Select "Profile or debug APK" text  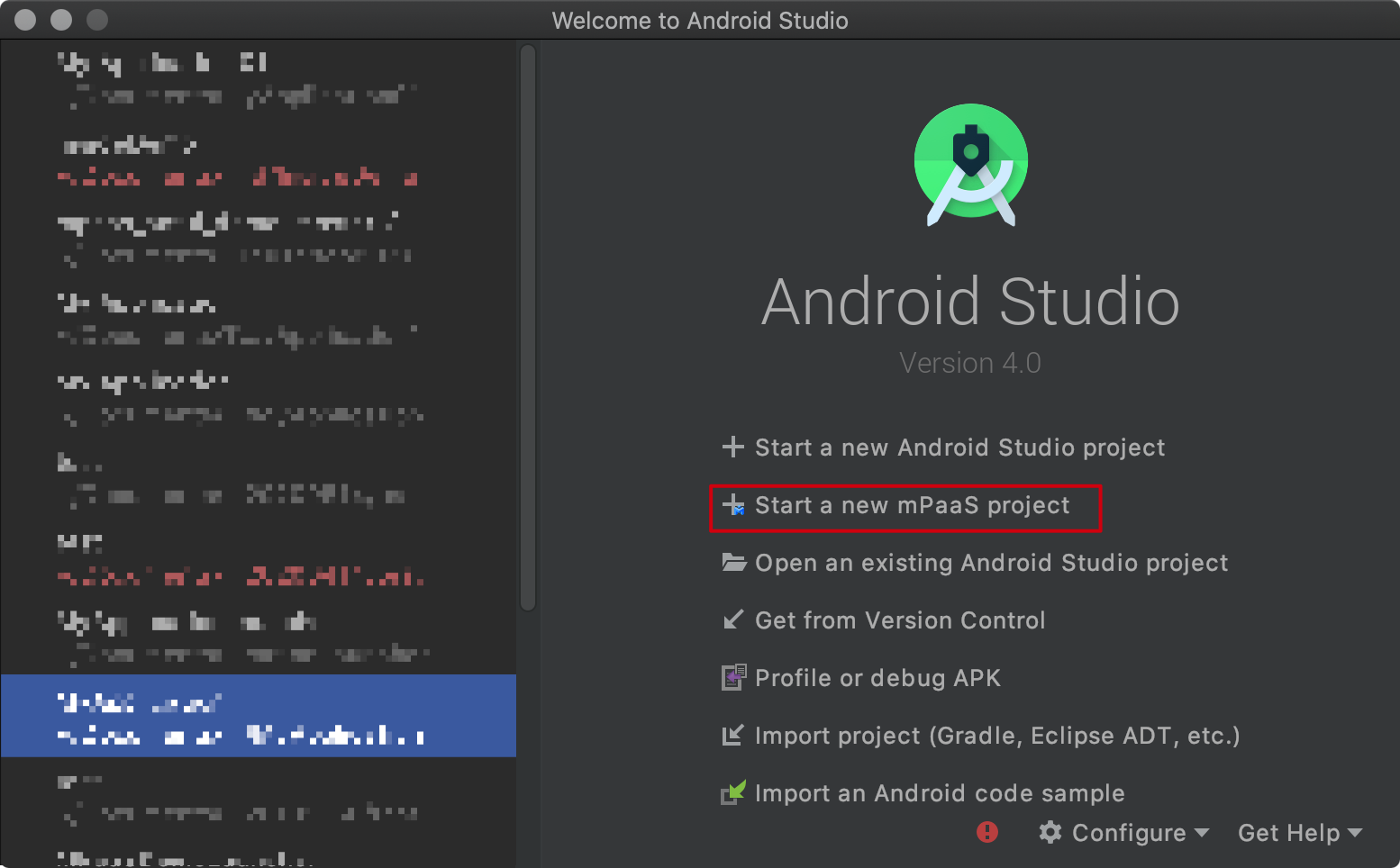877,678
